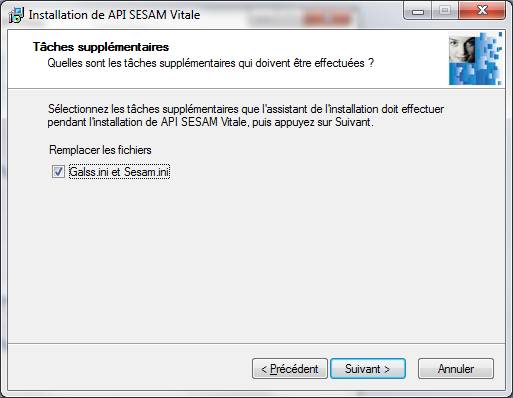Click the 'Installation de API SESAM Vitale' title text
Image resolution: width=513 pixels, height=398 pixels.
(x=114, y=15)
